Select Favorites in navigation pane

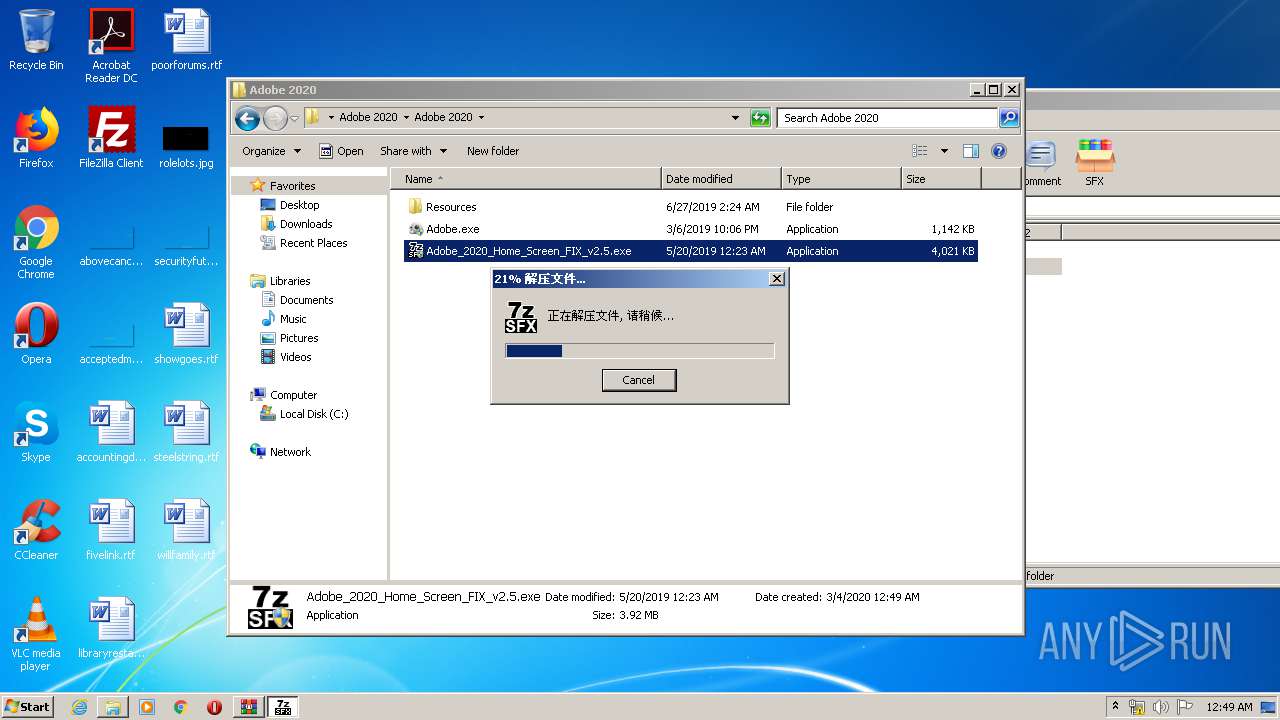292,186
